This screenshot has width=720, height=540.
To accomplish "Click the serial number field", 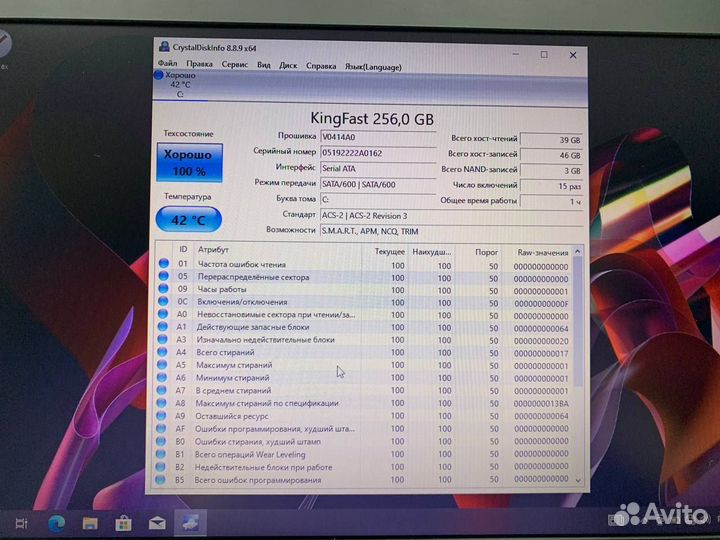I will [x=376, y=152].
